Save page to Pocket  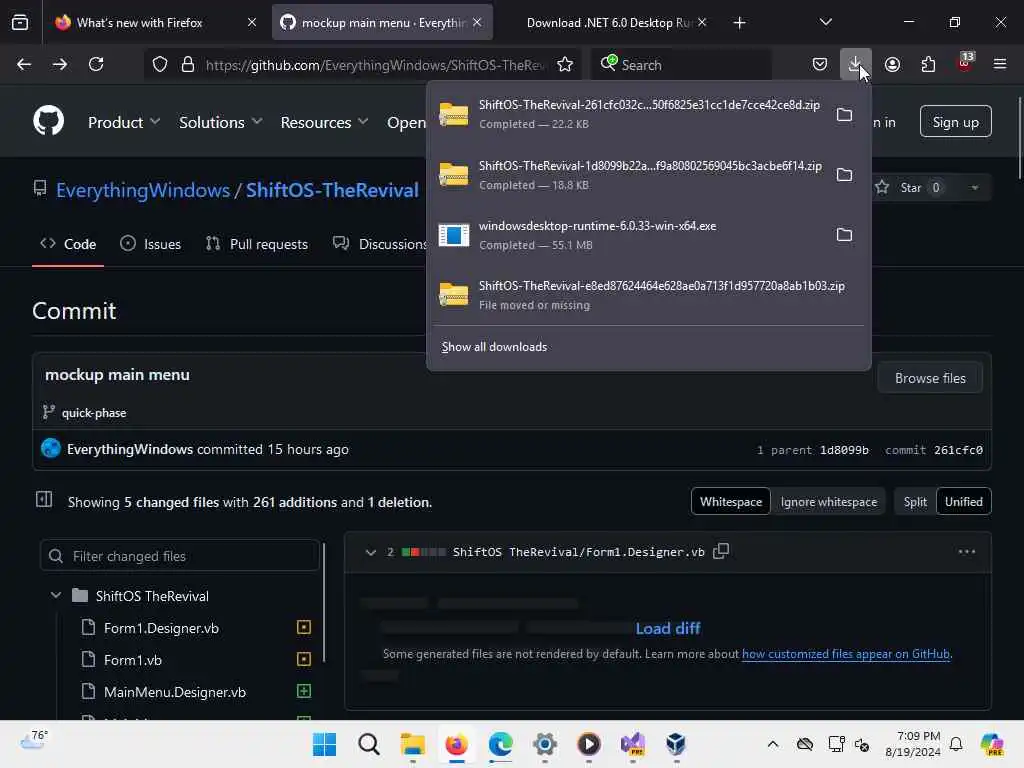tap(820, 64)
